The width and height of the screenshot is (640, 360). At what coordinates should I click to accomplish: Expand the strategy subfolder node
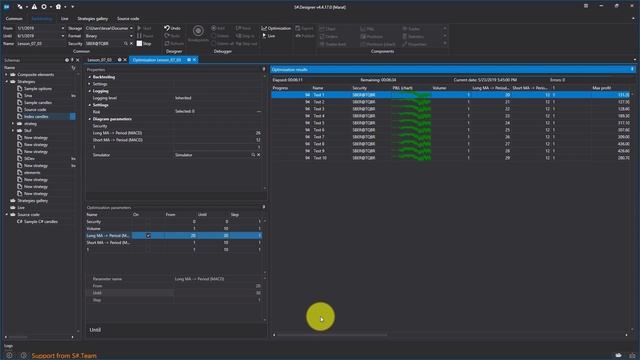click(x=13, y=124)
